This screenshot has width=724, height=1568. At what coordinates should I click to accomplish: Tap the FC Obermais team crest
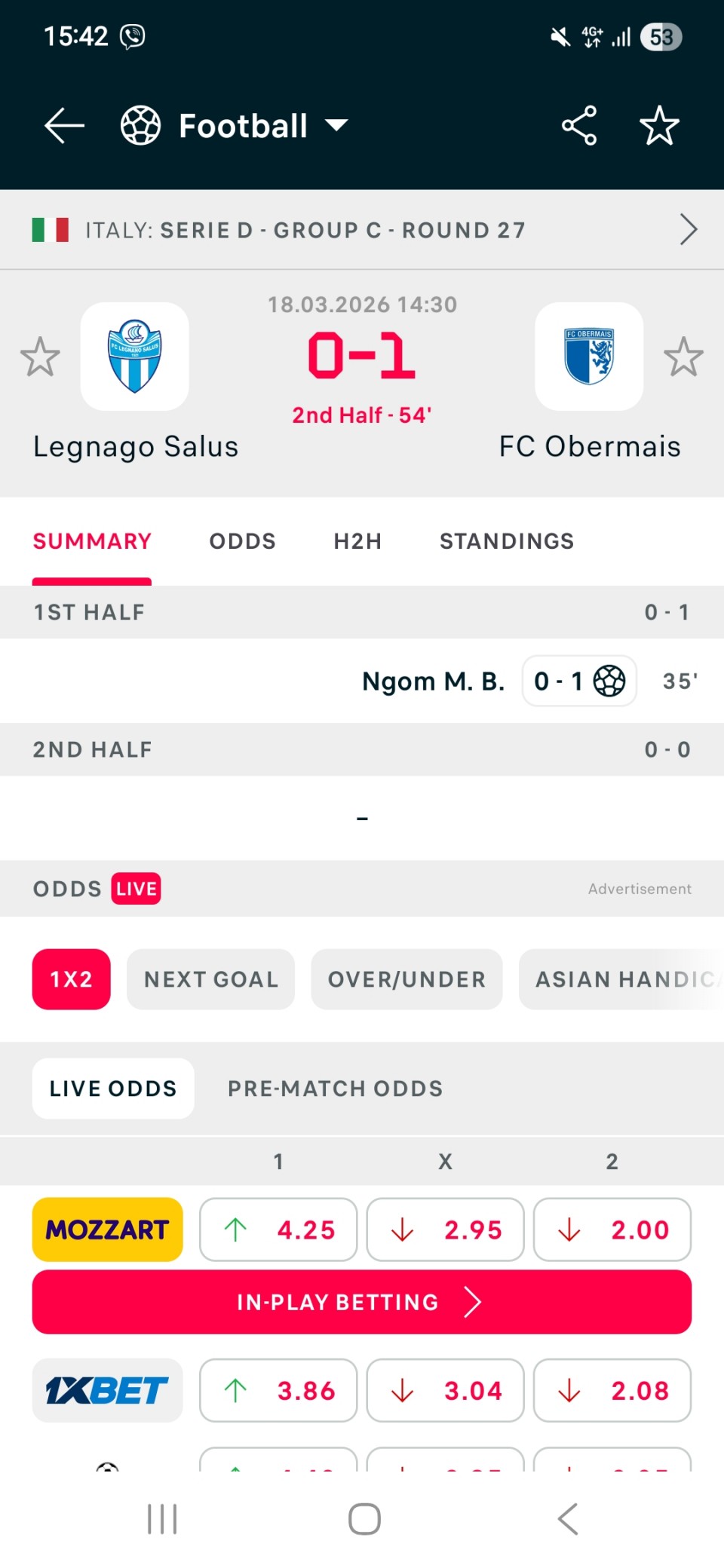click(589, 357)
